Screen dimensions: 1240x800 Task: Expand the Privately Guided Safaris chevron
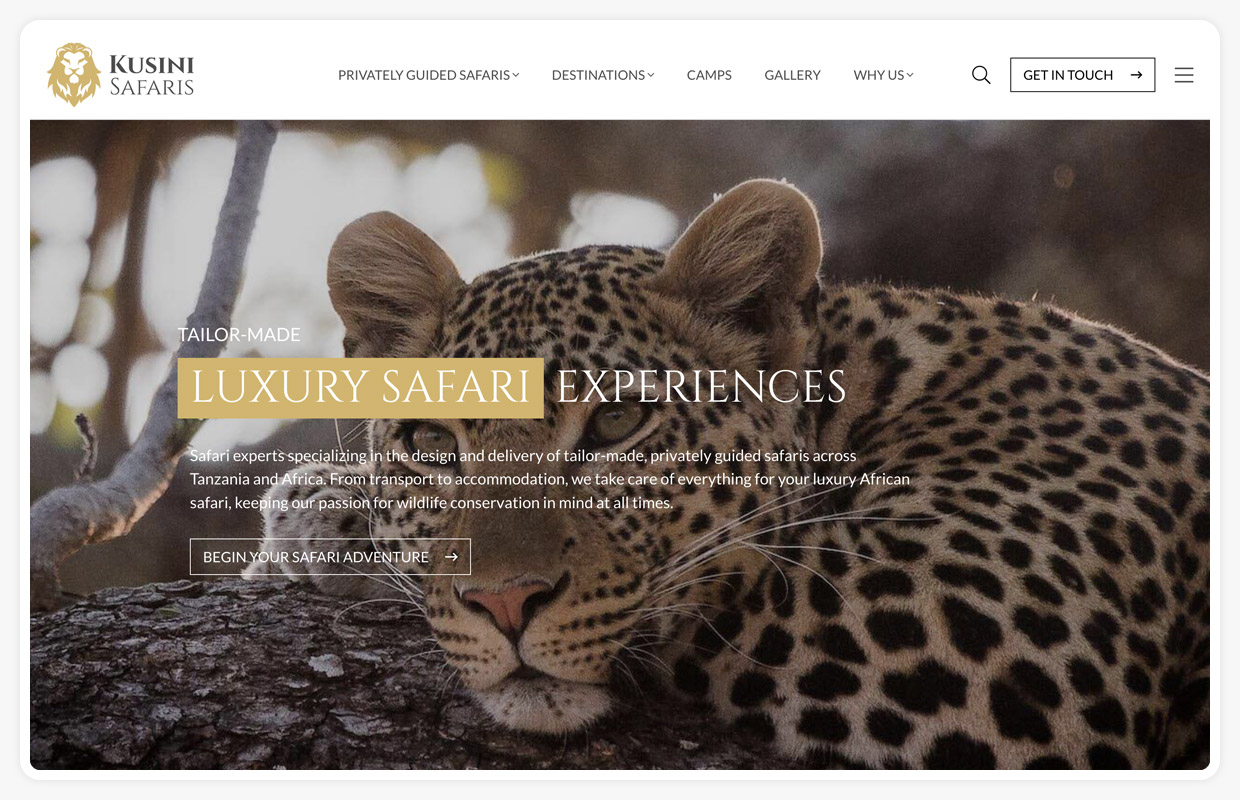516,75
